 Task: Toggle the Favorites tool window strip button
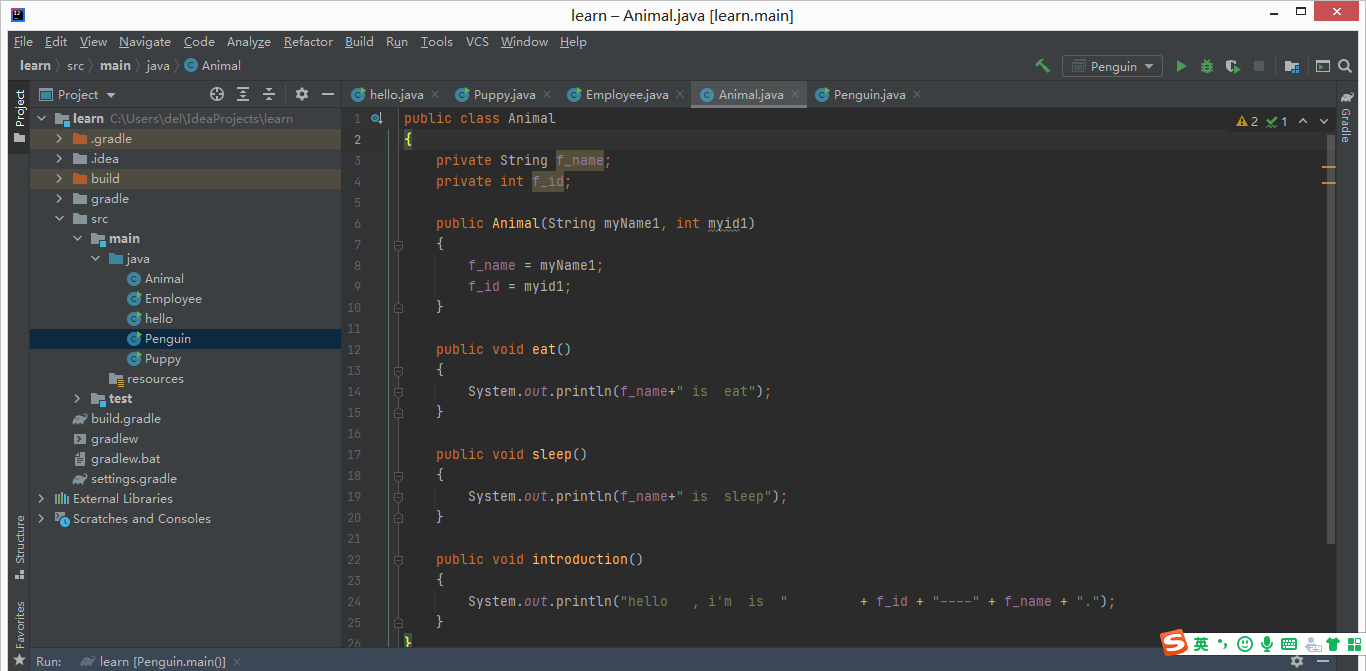(x=19, y=633)
